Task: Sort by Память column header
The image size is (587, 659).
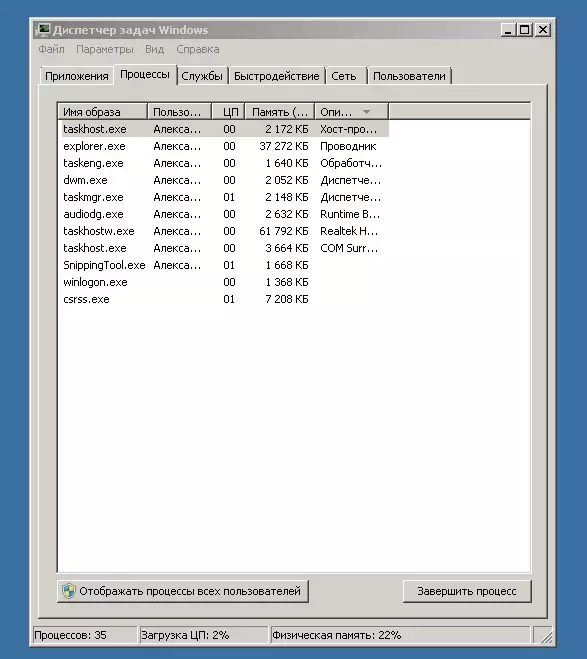Action: point(280,112)
